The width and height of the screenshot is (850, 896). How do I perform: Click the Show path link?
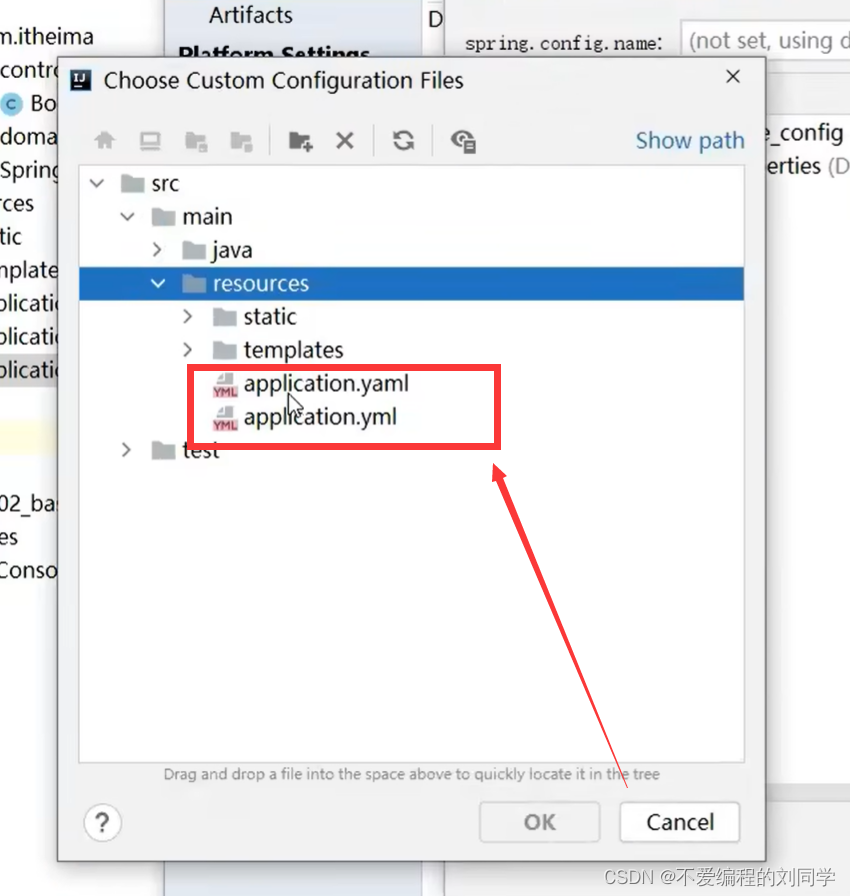click(690, 141)
